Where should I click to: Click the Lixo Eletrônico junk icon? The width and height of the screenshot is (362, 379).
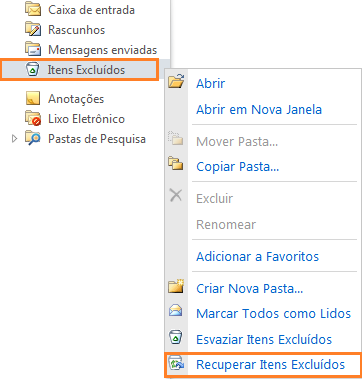pyautogui.click(x=33, y=119)
